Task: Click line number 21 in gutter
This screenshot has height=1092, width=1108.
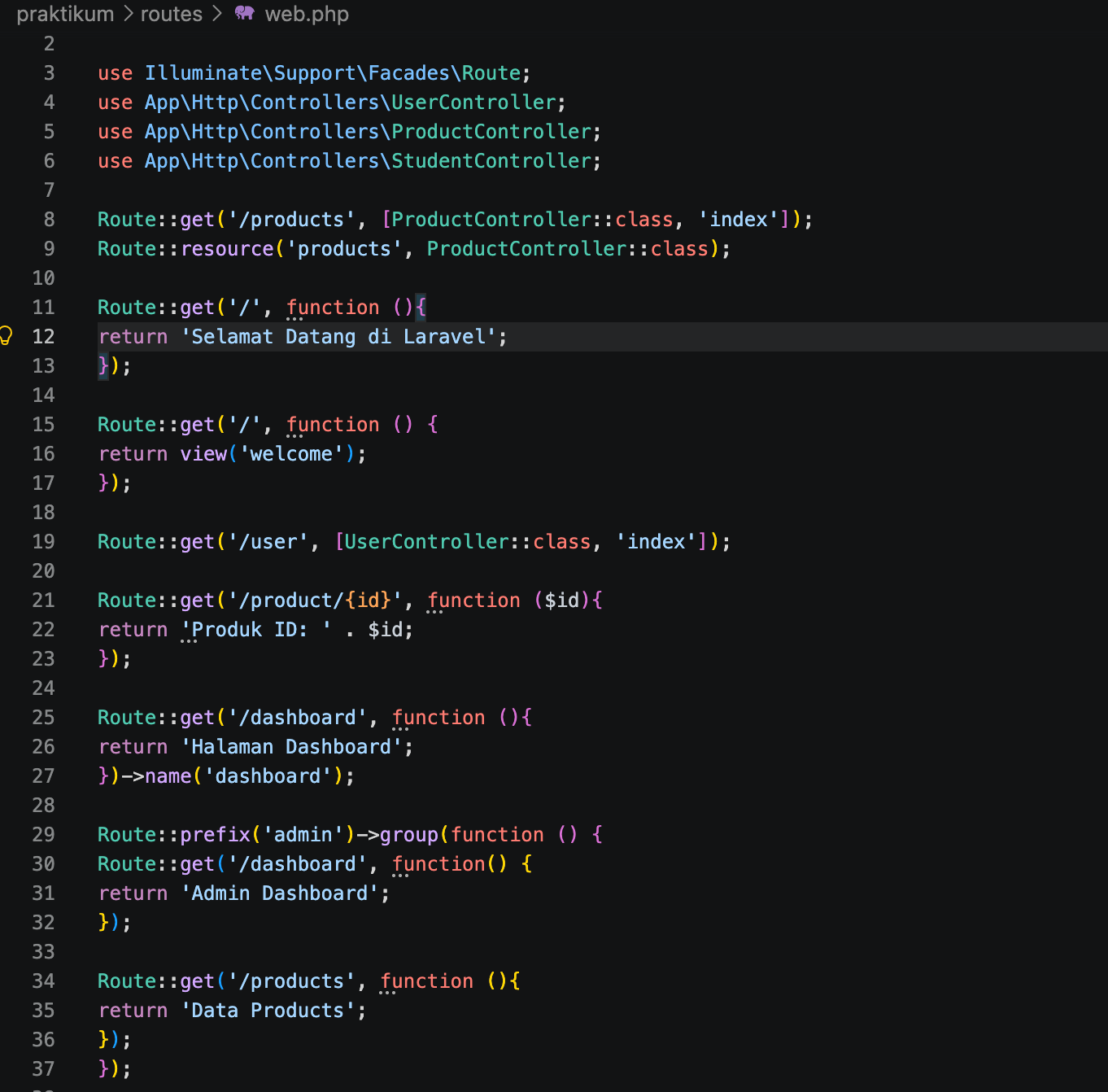Action: (43, 600)
